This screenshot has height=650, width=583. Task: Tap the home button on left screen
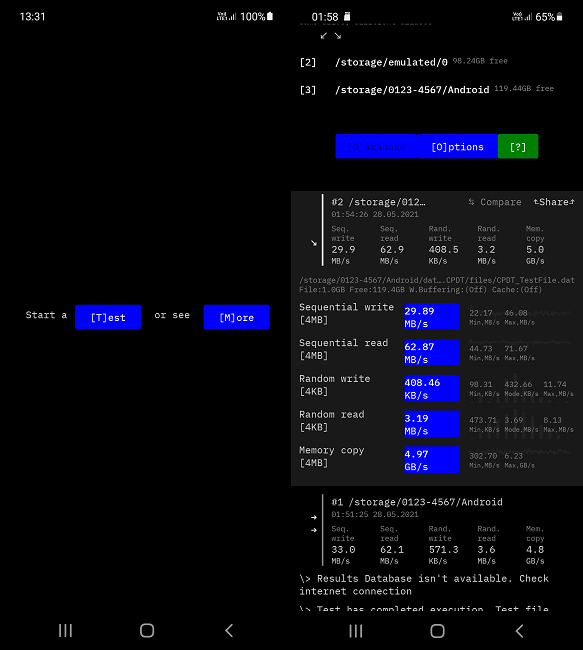147,631
